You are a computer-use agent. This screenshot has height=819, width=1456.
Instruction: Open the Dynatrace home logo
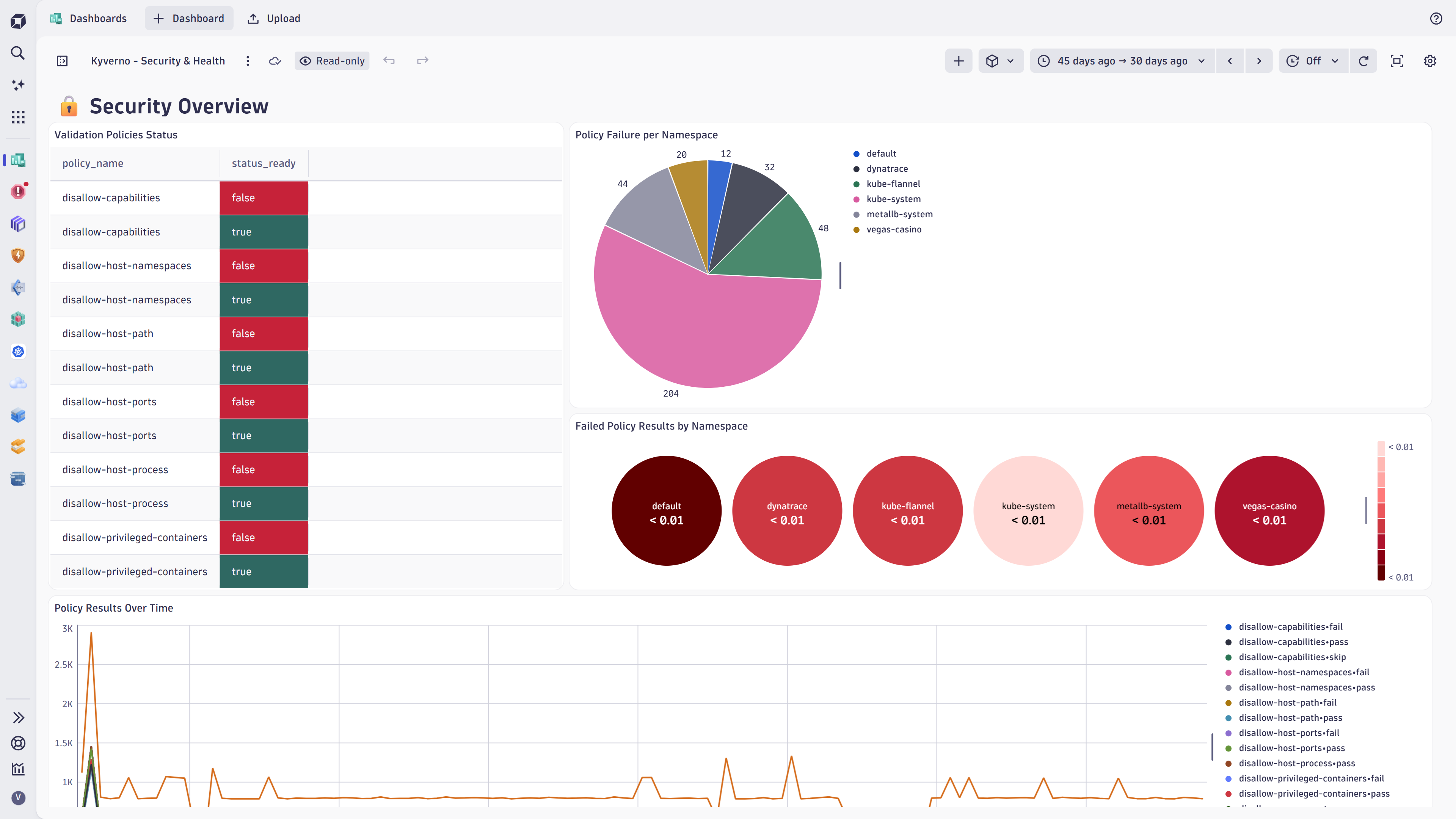pyautogui.click(x=18, y=21)
